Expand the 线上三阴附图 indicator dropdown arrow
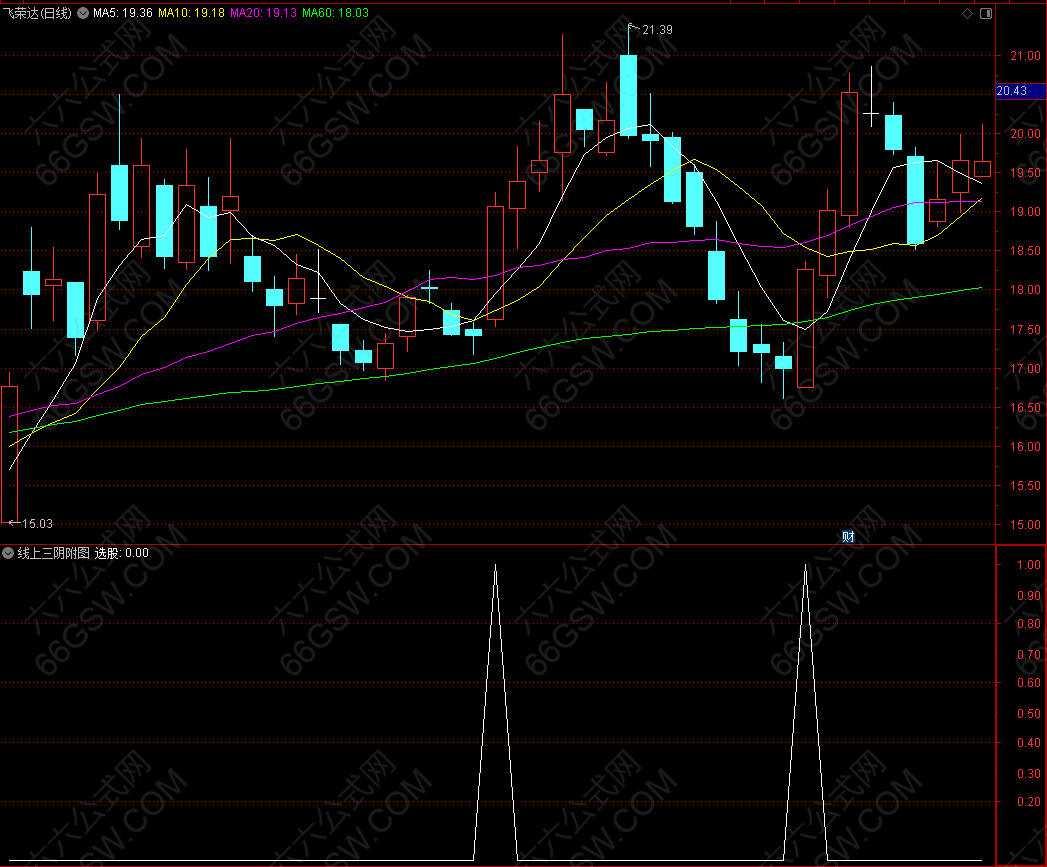 (9, 553)
